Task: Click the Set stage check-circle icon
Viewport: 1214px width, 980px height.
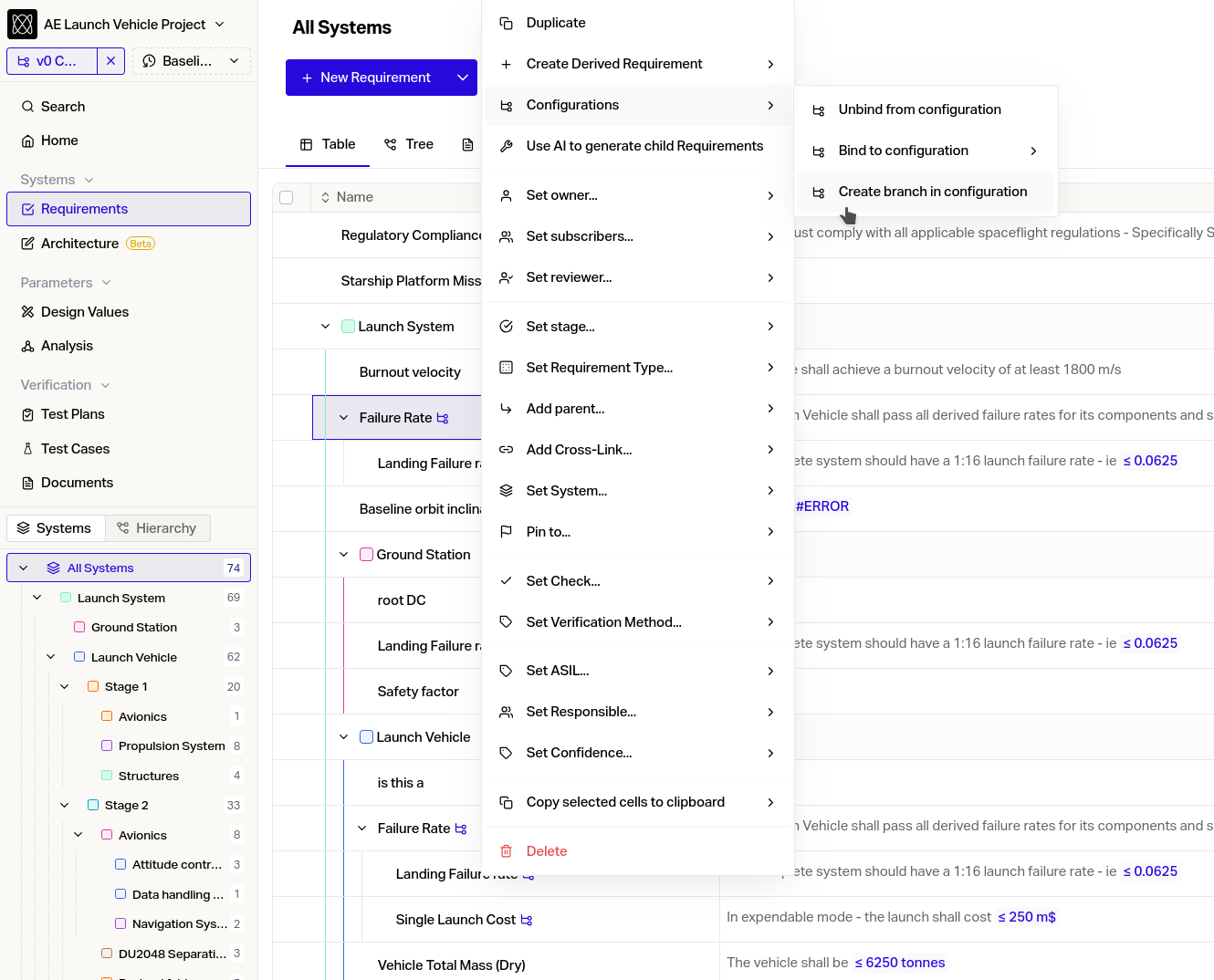Action: pos(507,327)
